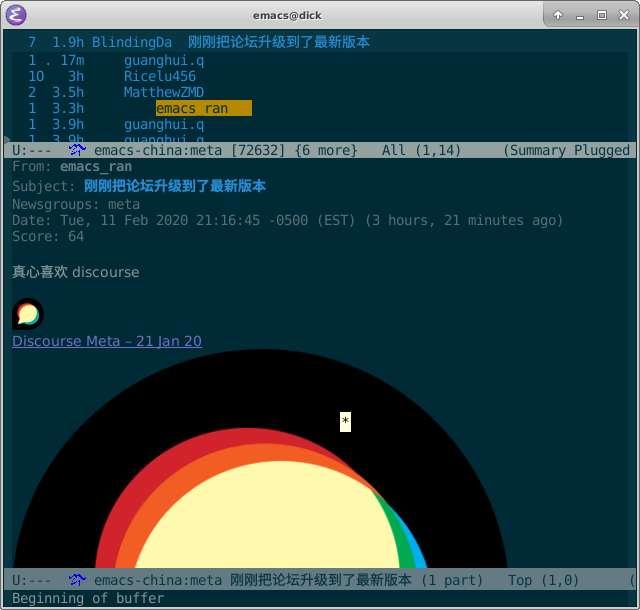Click the 'Newsgroups: meta' header line
640x610 pixels.
[76, 204]
